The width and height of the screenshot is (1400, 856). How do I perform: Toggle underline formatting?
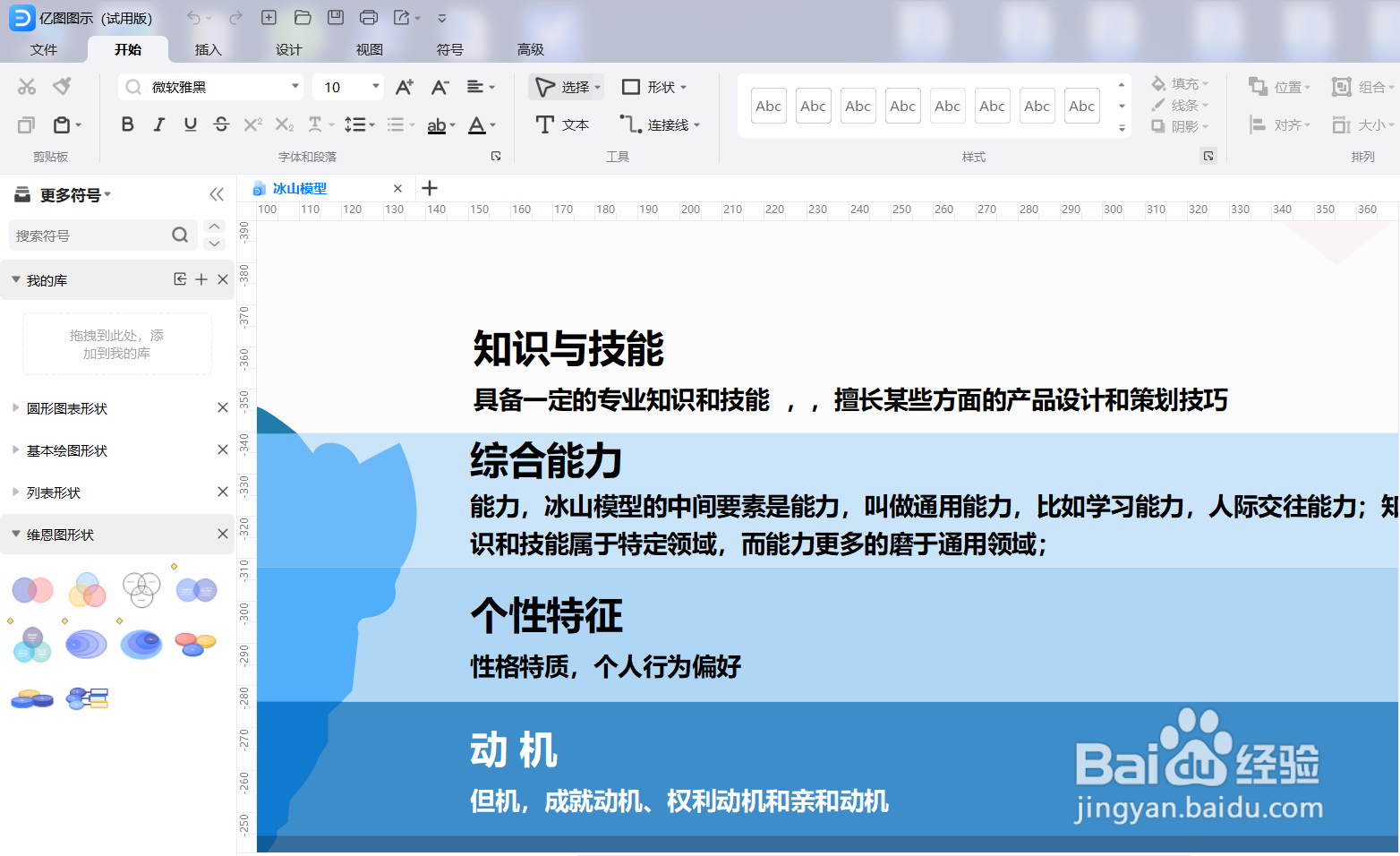(x=190, y=124)
